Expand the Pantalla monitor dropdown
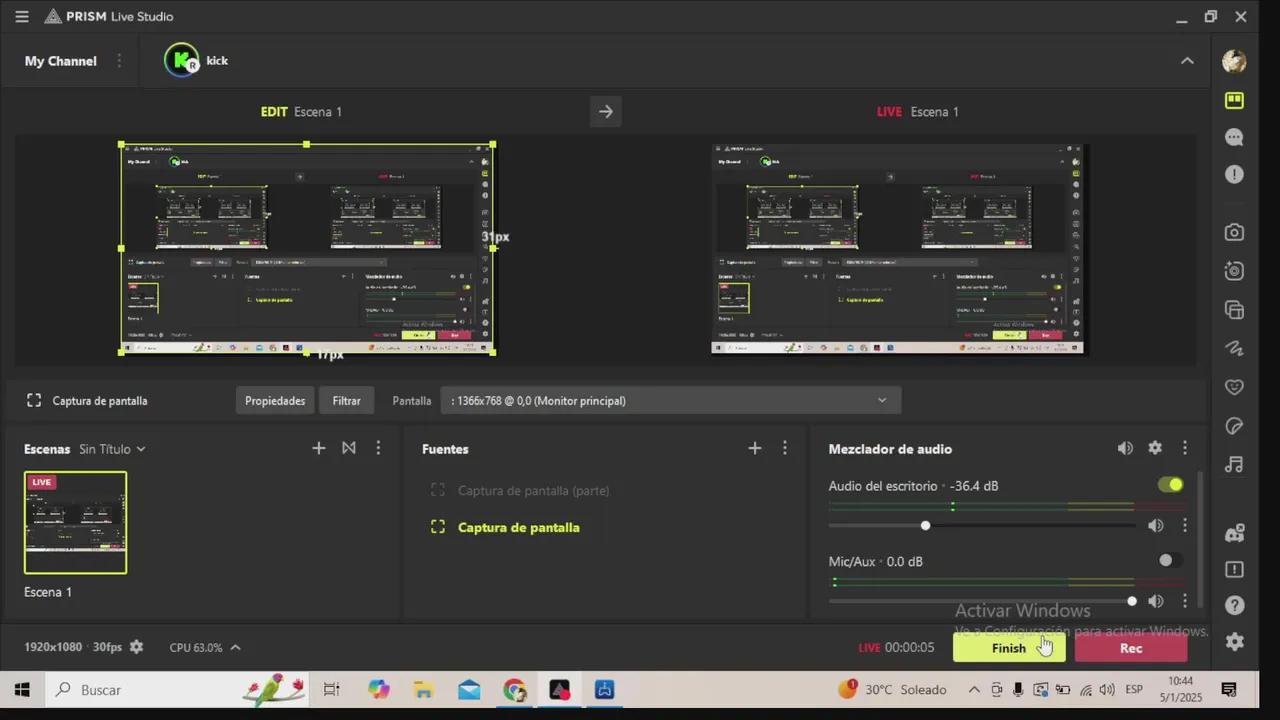 coord(670,400)
